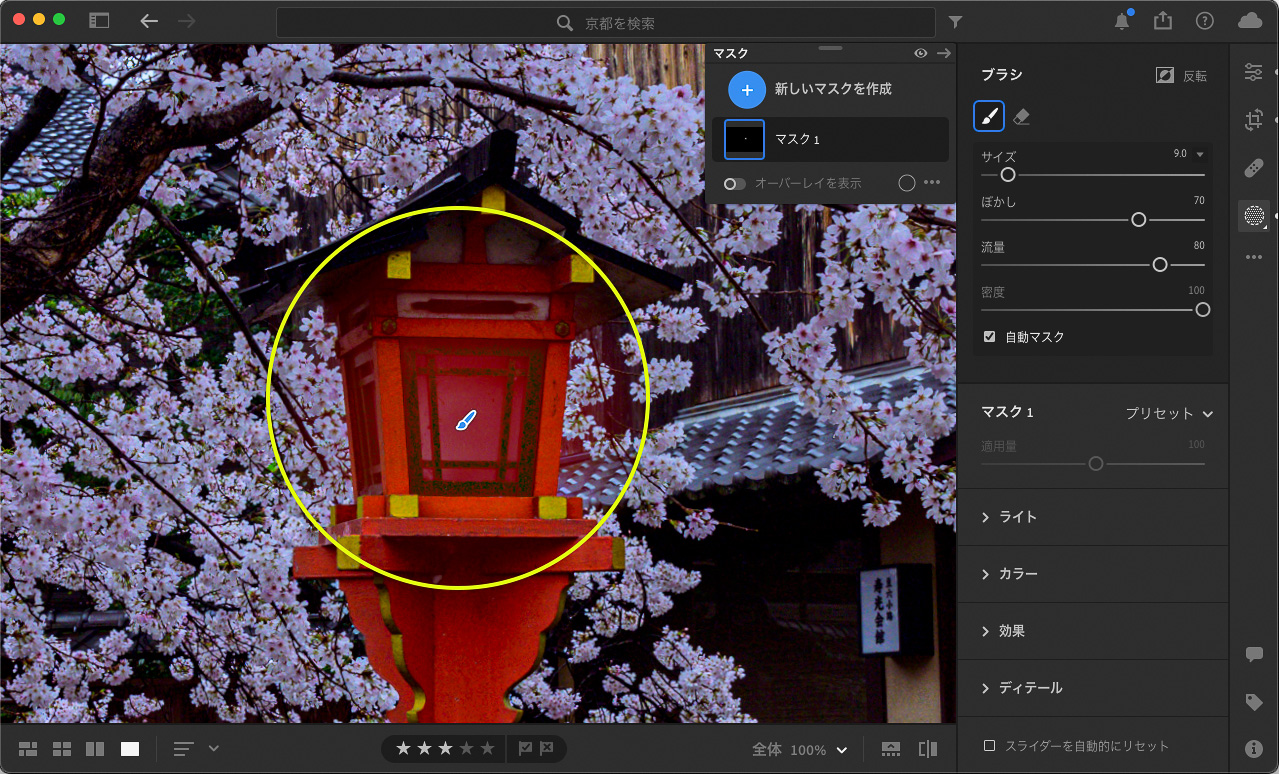Open the プリセット dropdown

point(1168,413)
